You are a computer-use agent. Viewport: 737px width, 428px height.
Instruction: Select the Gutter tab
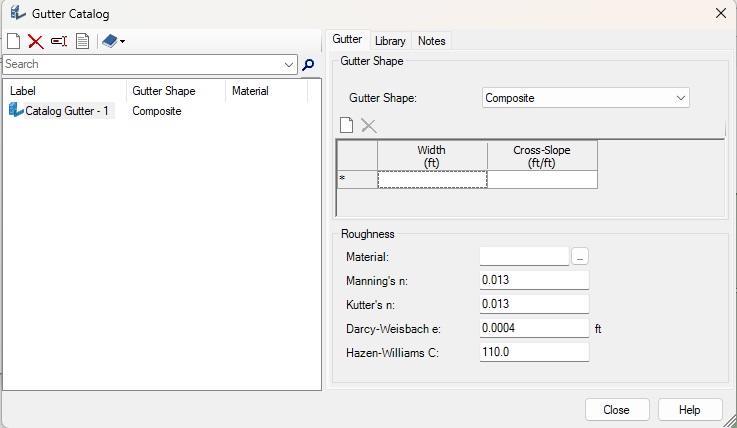coord(347,40)
